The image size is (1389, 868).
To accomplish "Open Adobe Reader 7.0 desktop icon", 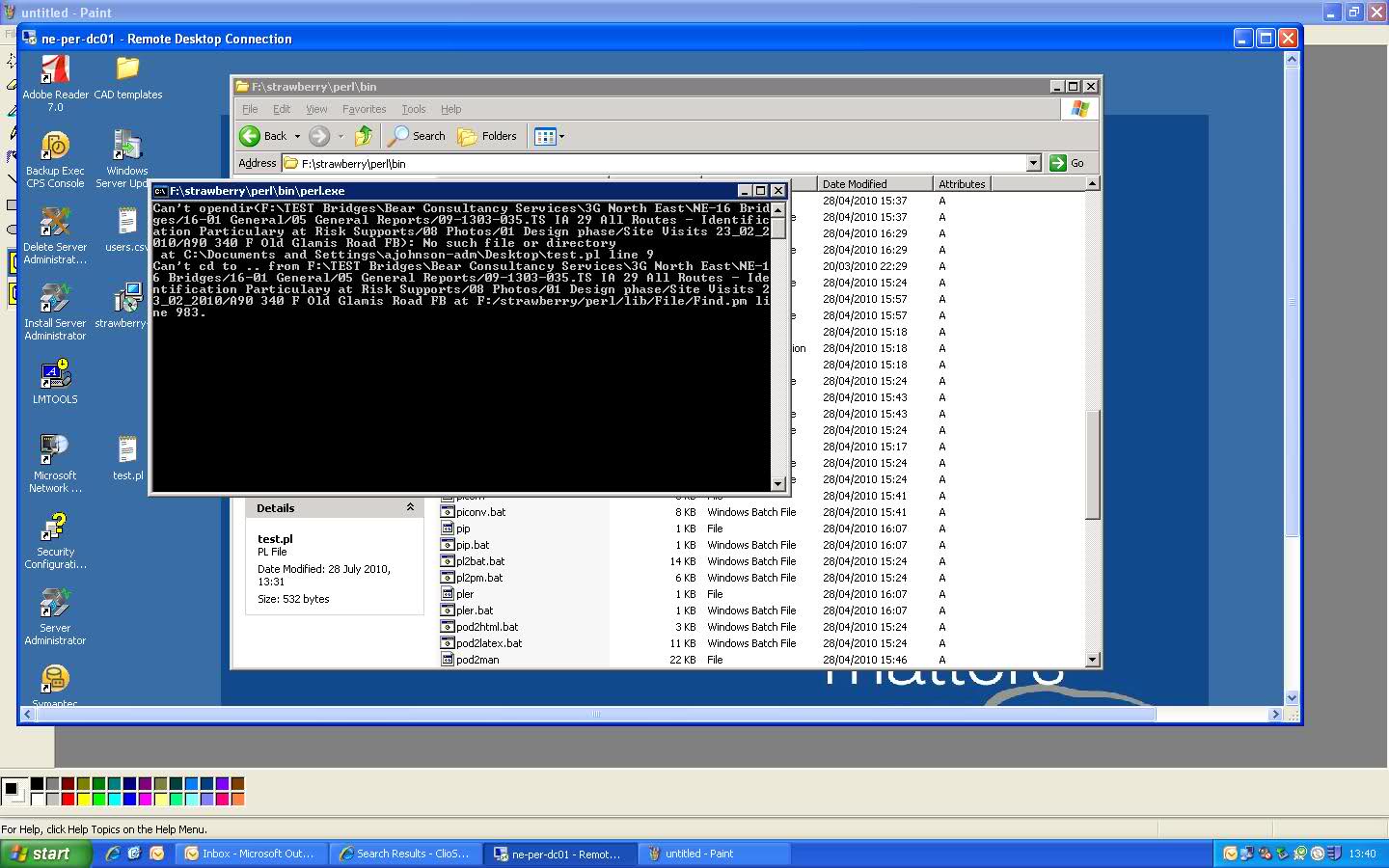I will pyautogui.click(x=55, y=71).
